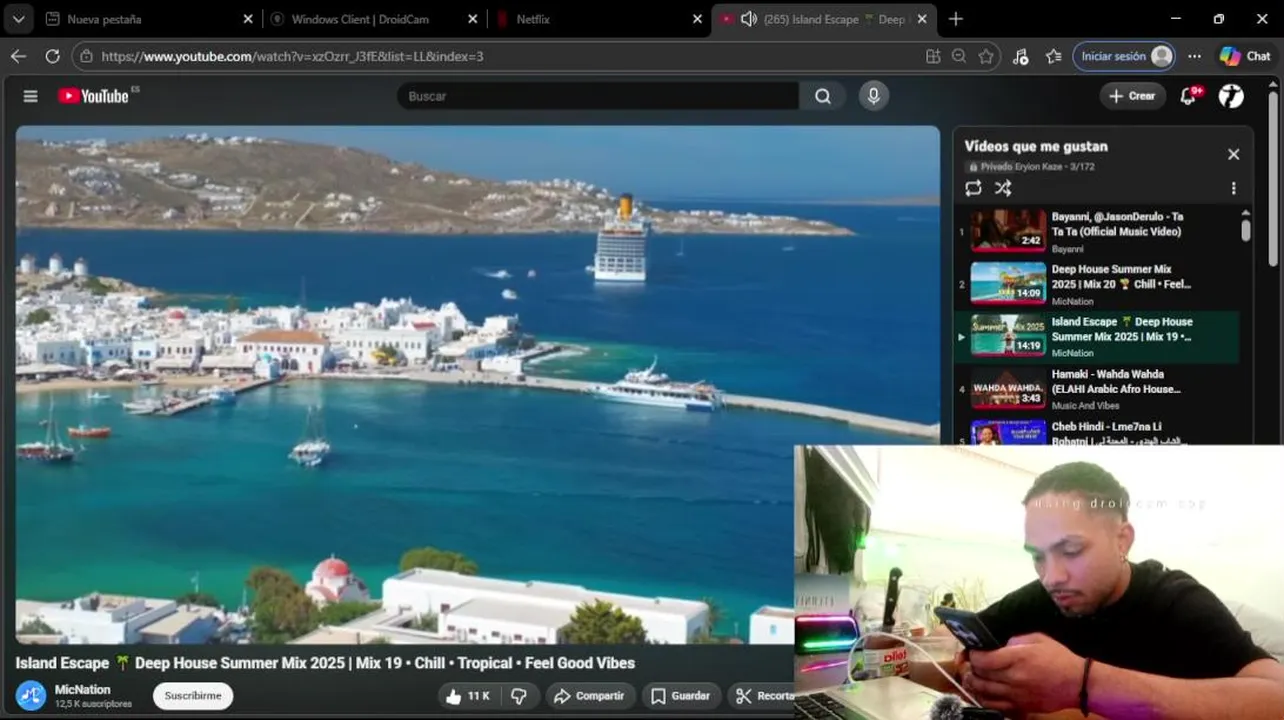The height and width of the screenshot is (720, 1284).
Task: Click the Crear button
Action: 1132,96
